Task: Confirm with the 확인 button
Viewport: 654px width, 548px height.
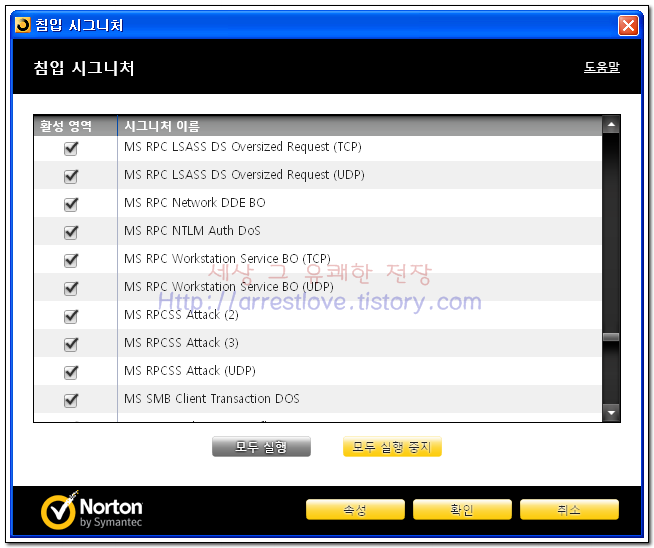Action: (462, 510)
